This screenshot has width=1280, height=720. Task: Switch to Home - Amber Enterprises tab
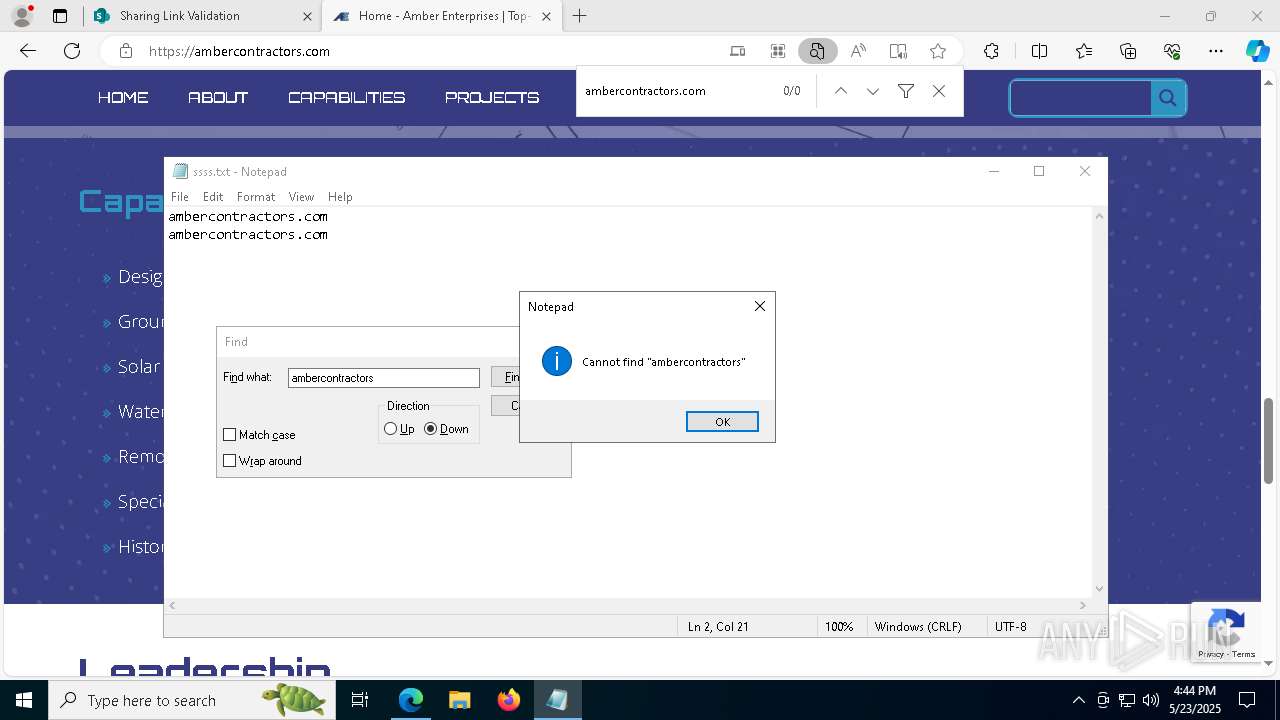click(443, 16)
